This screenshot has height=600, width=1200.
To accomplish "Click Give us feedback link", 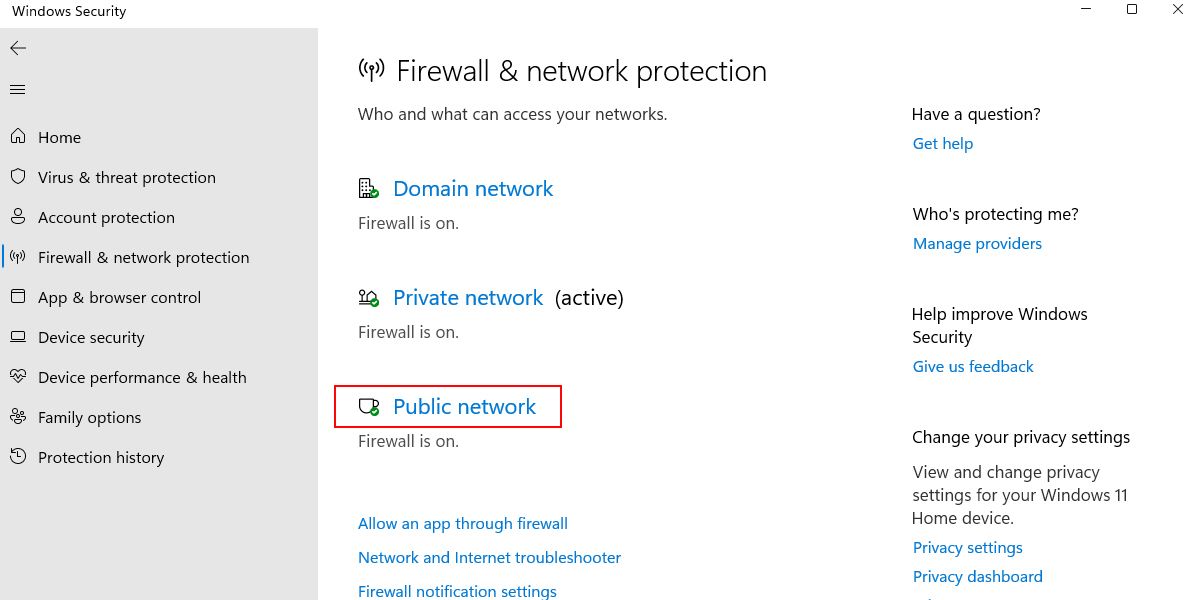I will [x=973, y=366].
